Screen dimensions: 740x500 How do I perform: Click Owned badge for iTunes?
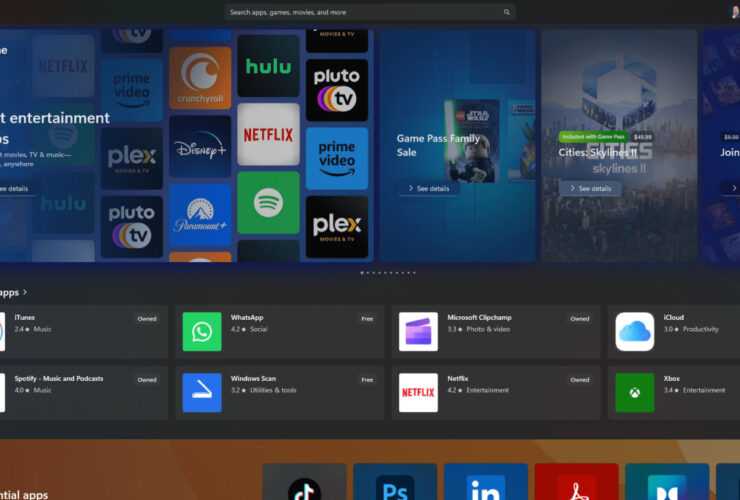147,319
